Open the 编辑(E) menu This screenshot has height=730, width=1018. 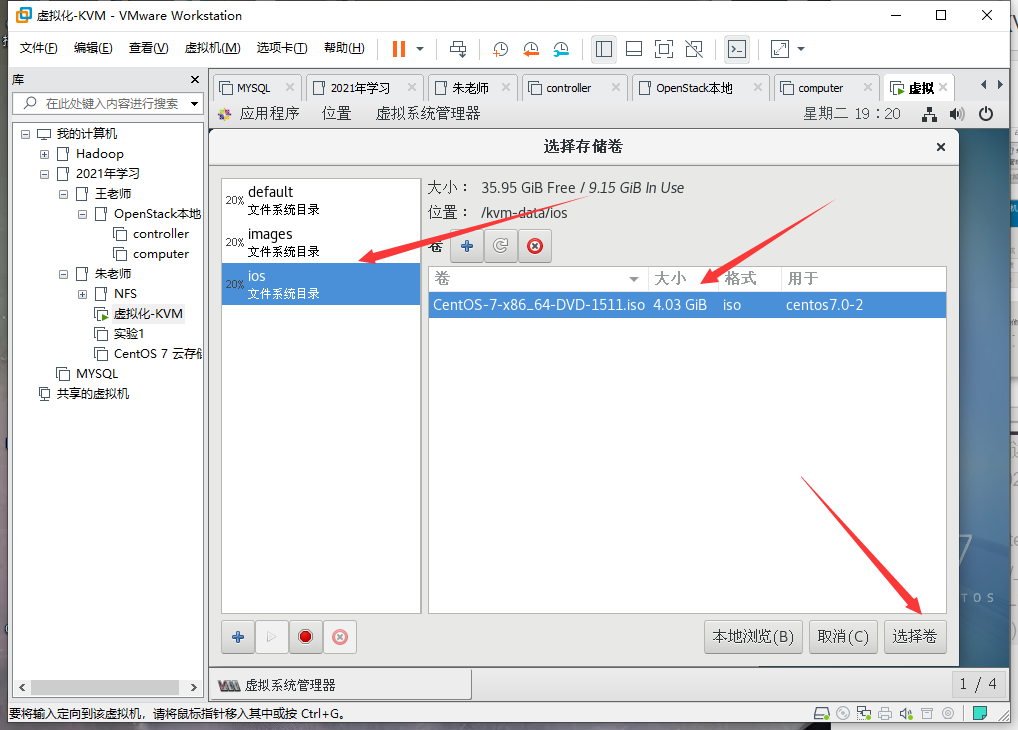(93, 48)
